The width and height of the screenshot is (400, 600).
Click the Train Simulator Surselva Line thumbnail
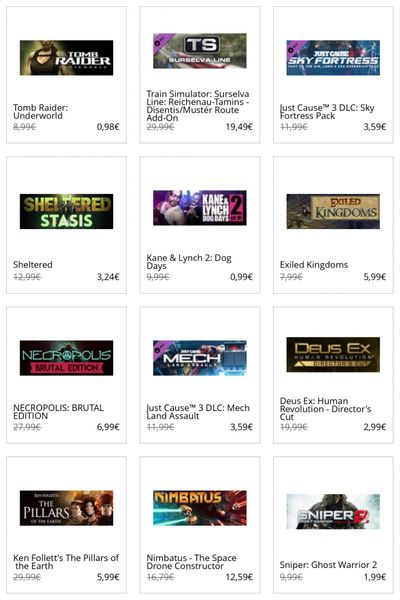[200, 51]
